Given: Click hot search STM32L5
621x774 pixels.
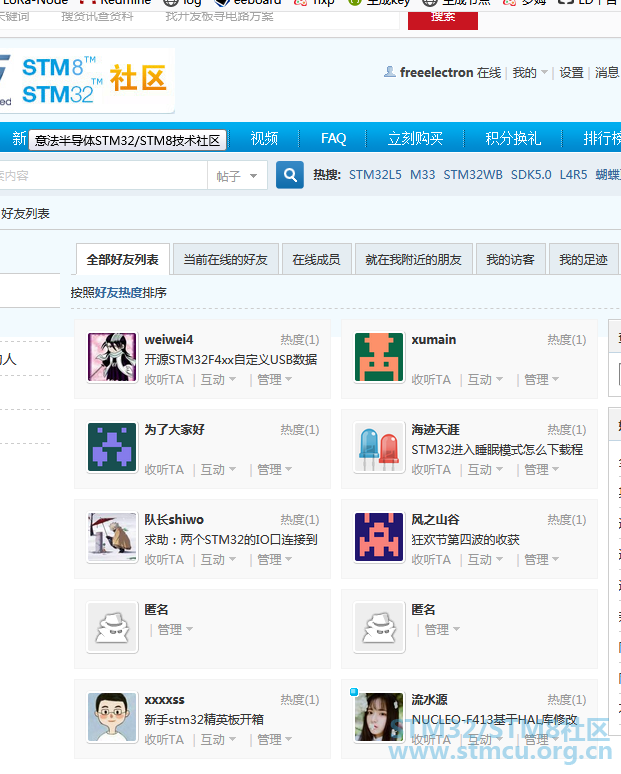Looking at the screenshot, I should pos(375,175).
